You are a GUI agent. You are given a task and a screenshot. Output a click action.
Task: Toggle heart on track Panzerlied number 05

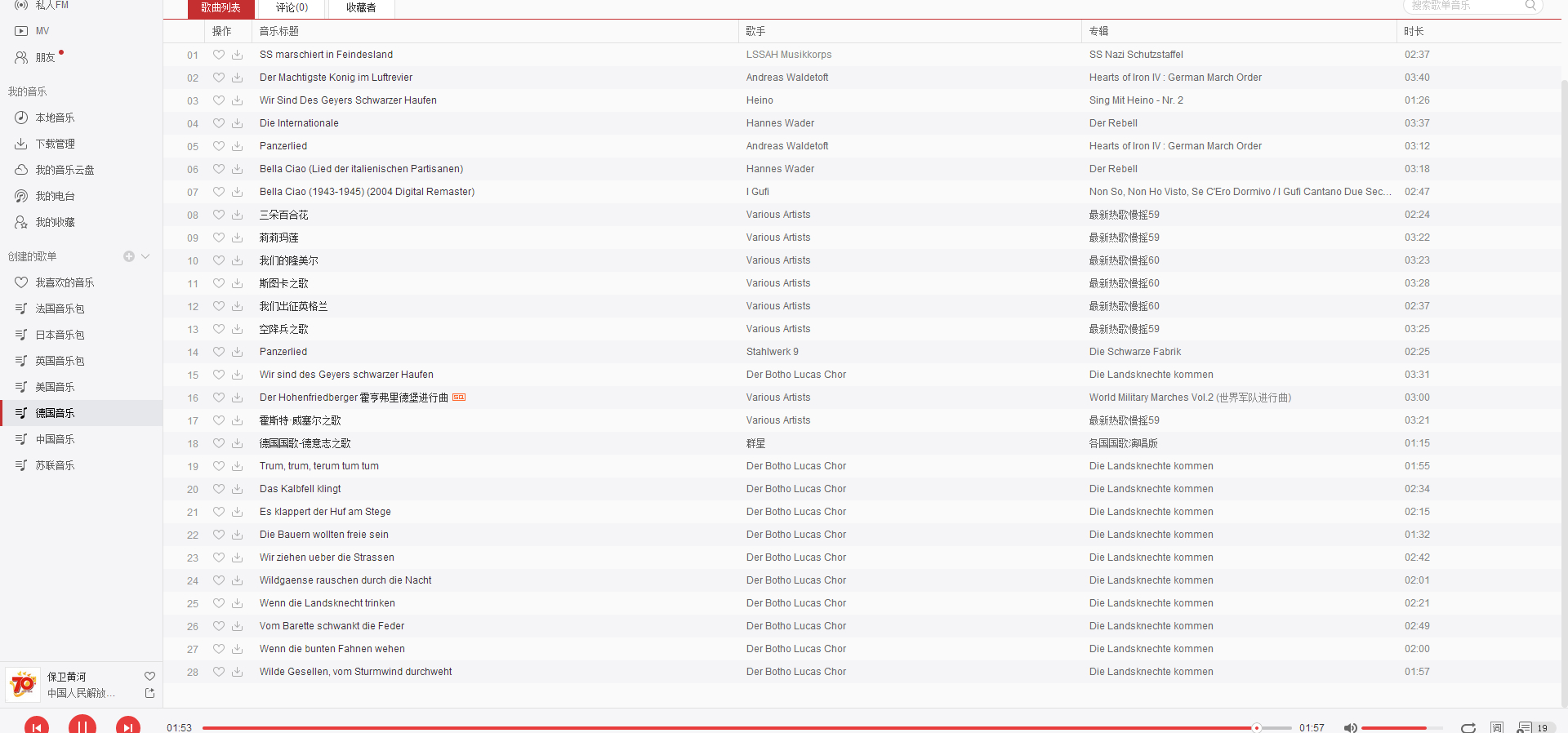coord(219,146)
